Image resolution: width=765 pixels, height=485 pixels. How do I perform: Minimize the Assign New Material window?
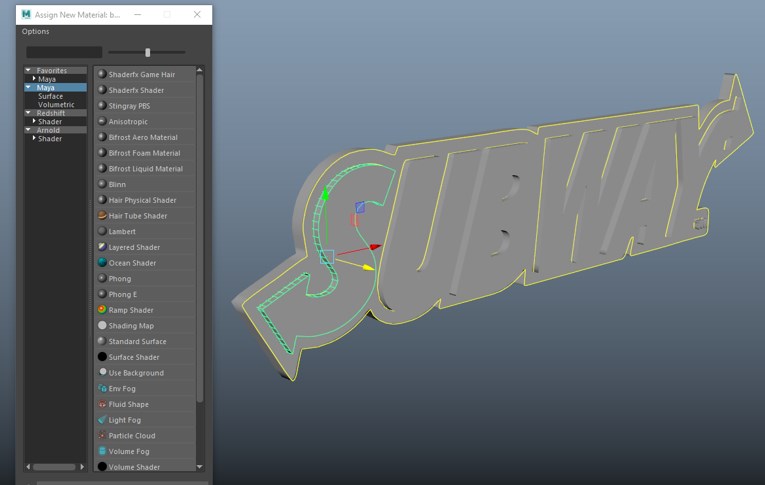138,15
